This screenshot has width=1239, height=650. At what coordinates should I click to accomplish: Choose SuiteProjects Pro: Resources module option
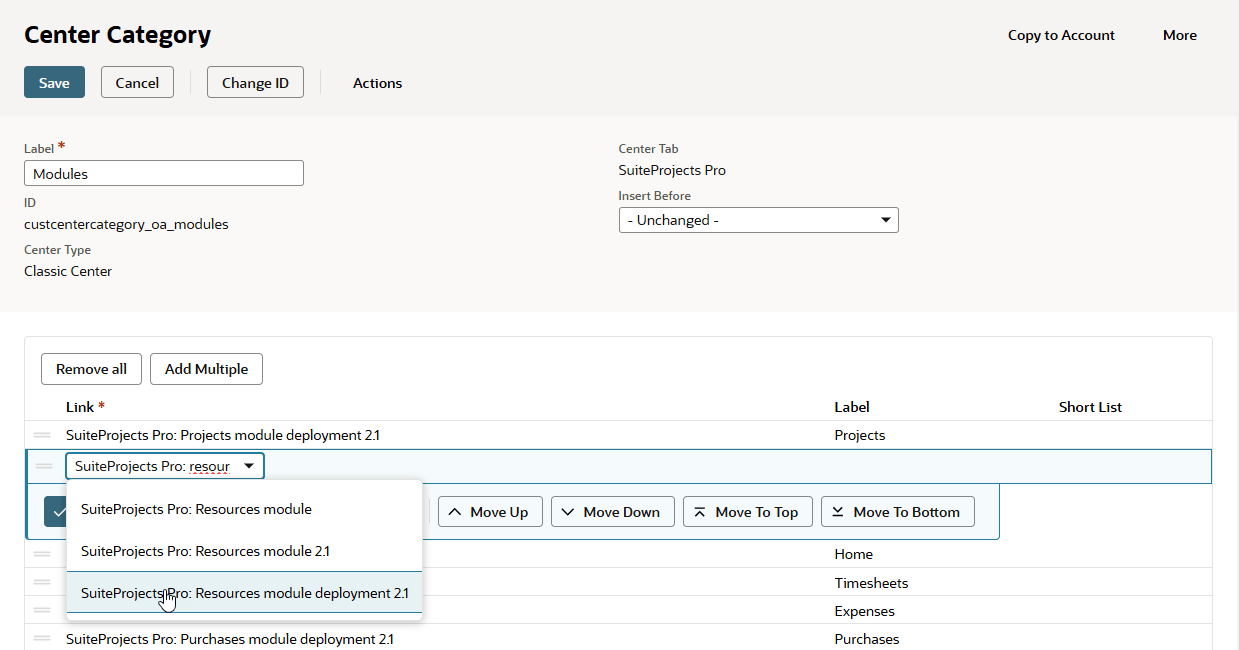[x=244, y=509]
